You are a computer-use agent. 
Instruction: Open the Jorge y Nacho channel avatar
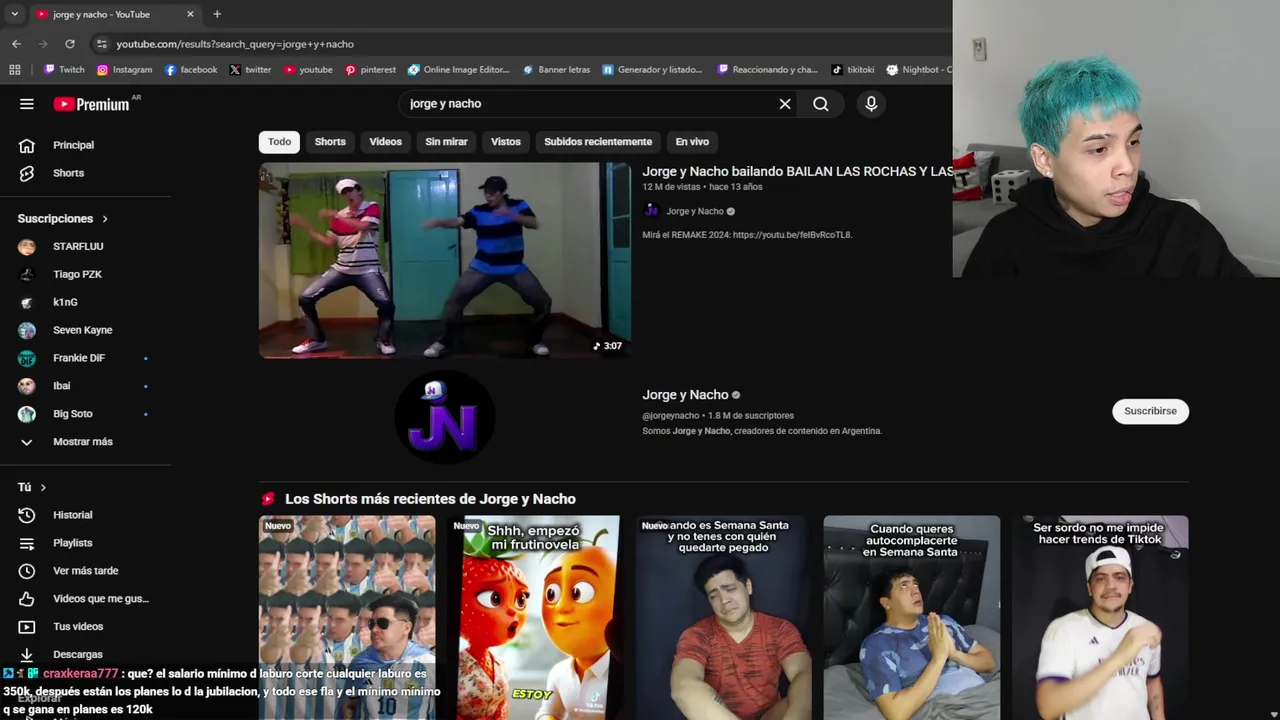[x=445, y=417]
